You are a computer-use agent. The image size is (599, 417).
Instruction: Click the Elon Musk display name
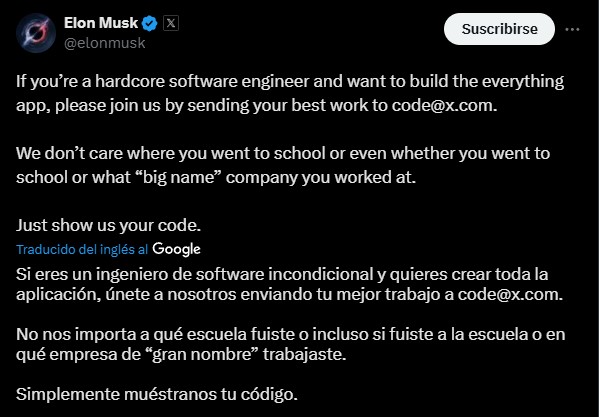point(101,23)
